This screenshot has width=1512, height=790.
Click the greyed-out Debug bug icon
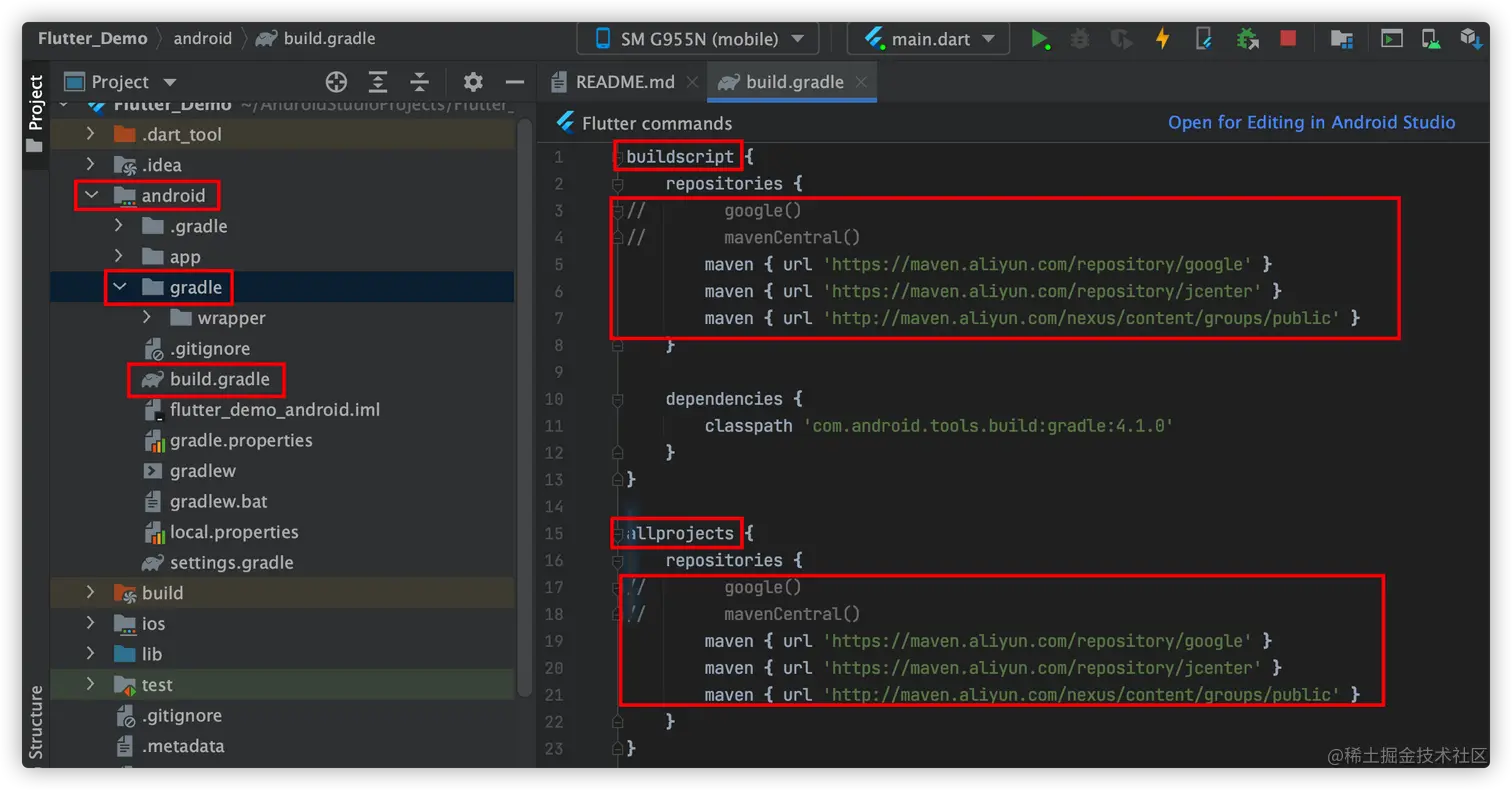[1080, 39]
